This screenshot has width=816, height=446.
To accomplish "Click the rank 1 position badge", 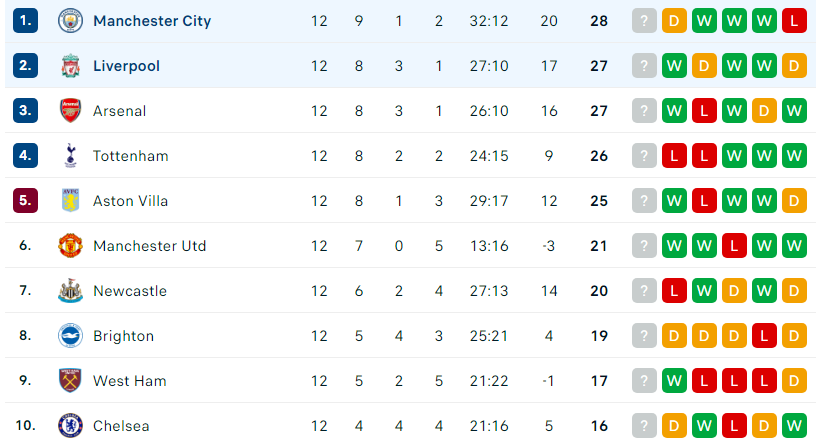I will click(26, 21).
